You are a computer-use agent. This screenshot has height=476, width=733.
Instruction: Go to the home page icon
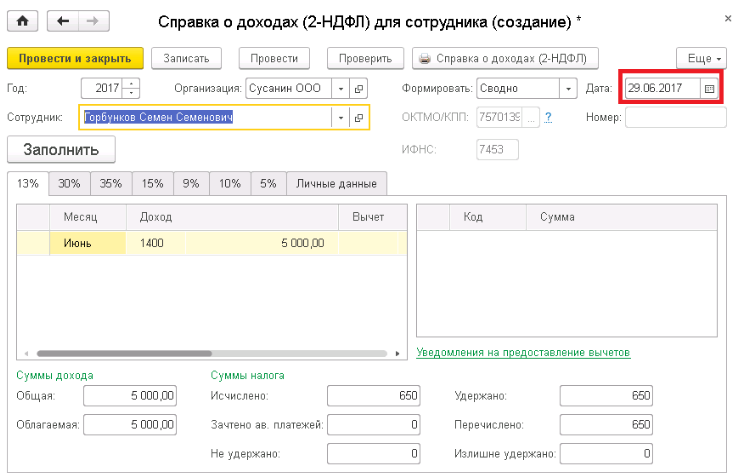tap(22, 21)
